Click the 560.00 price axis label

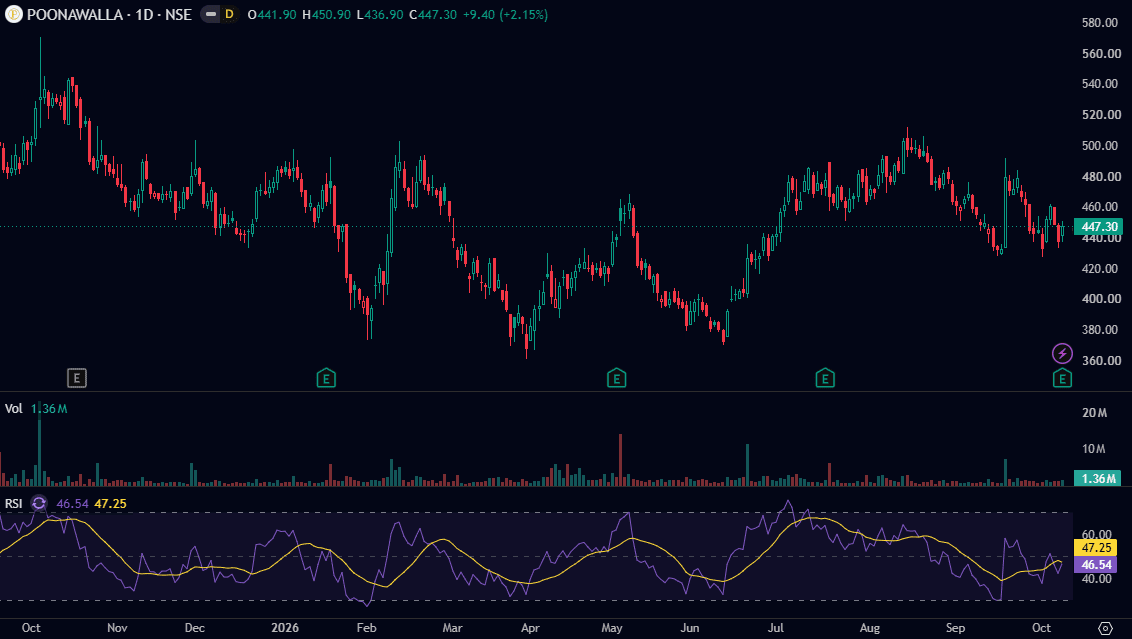coord(1101,53)
